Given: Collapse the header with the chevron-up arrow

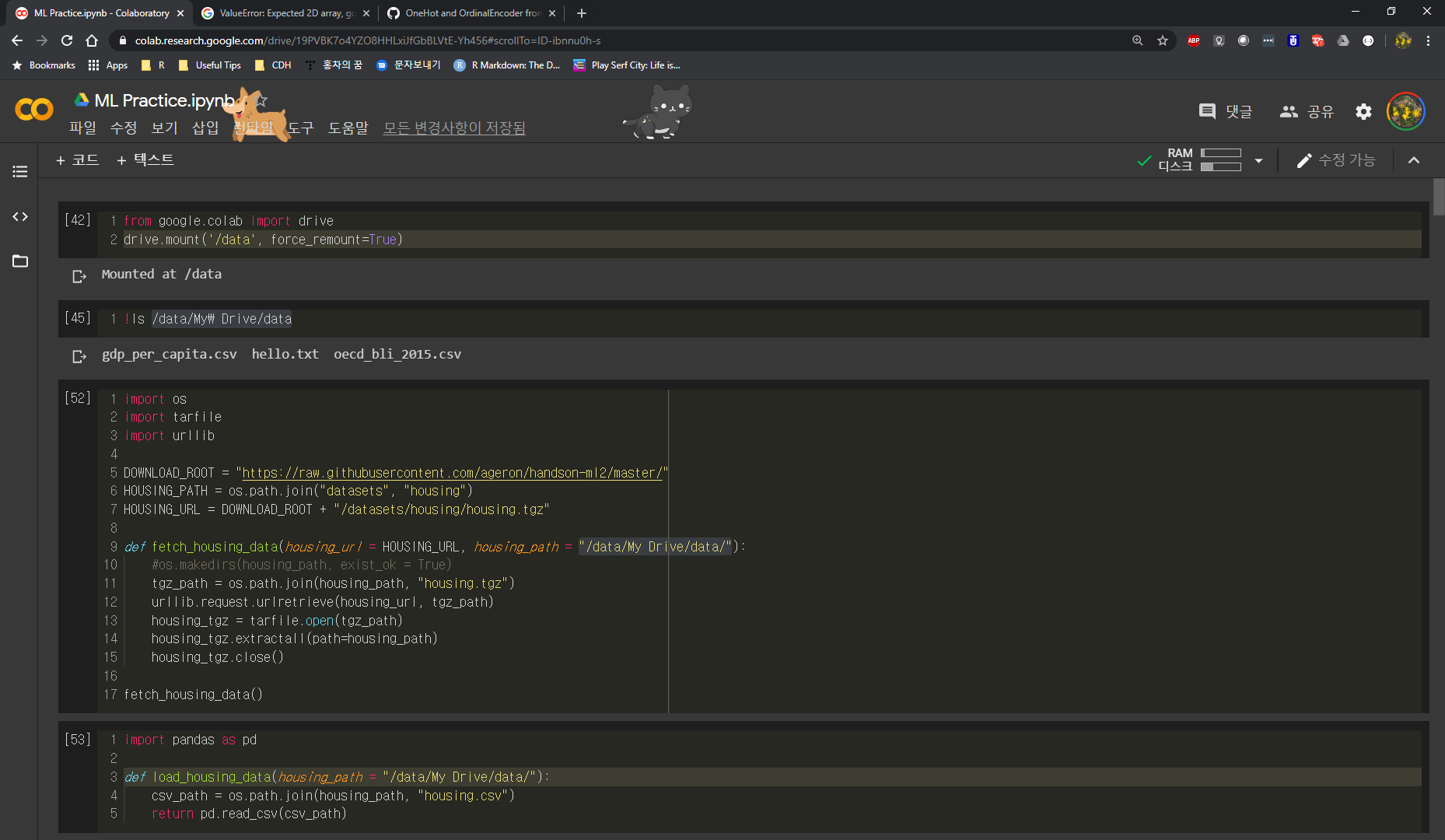Looking at the screenshot, I should click(1414, 160).
